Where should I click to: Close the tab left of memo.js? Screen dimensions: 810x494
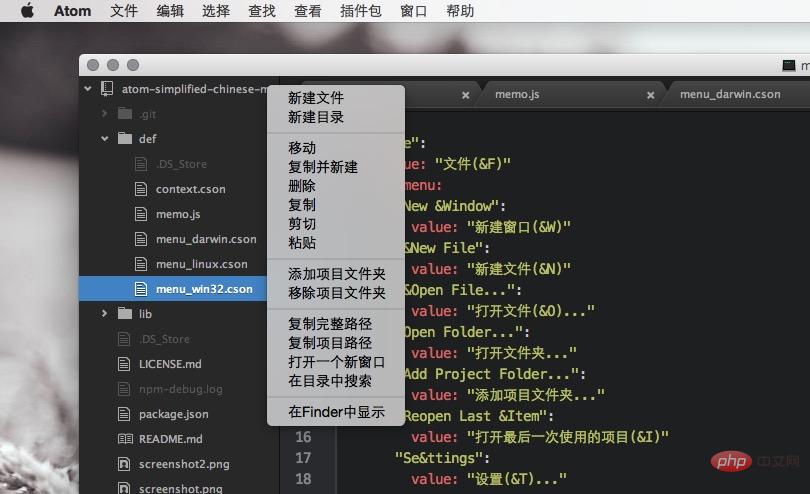(465, 95)
